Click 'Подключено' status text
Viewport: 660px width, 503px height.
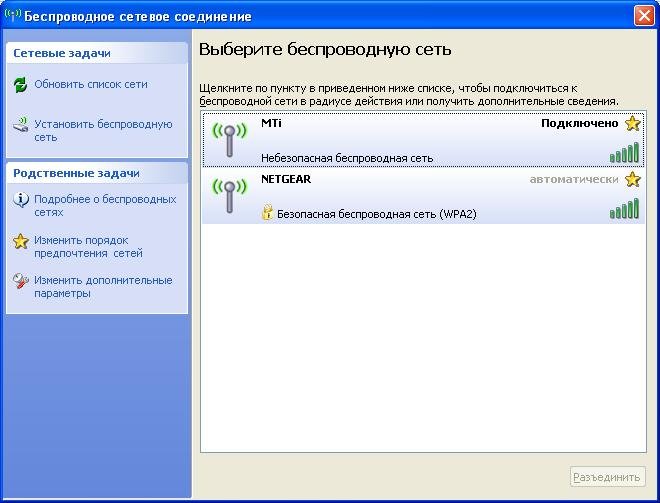pyautogui.click(x=580, y=123)
